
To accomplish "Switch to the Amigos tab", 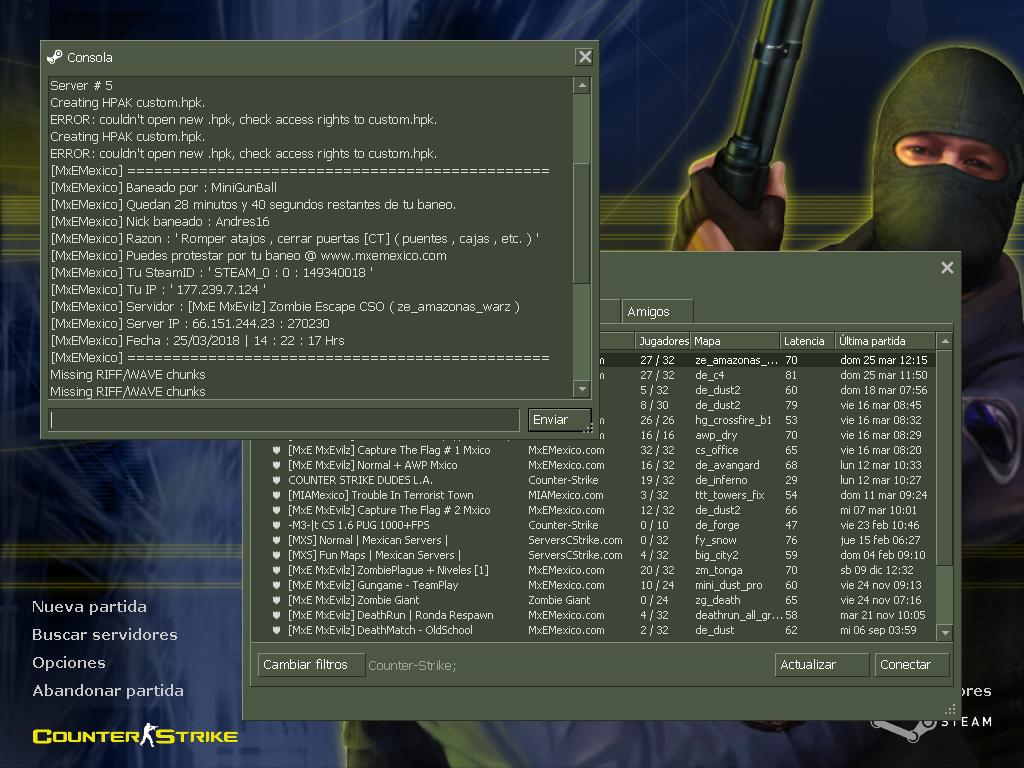I will tap(657, 312).
